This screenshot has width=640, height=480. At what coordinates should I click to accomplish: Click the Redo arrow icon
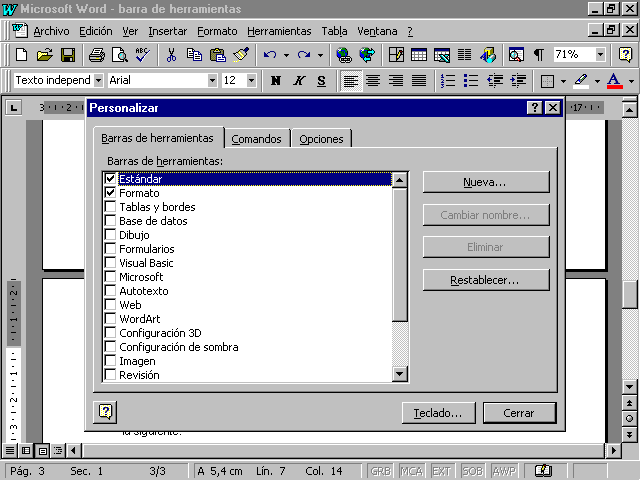tap(304, 54)
